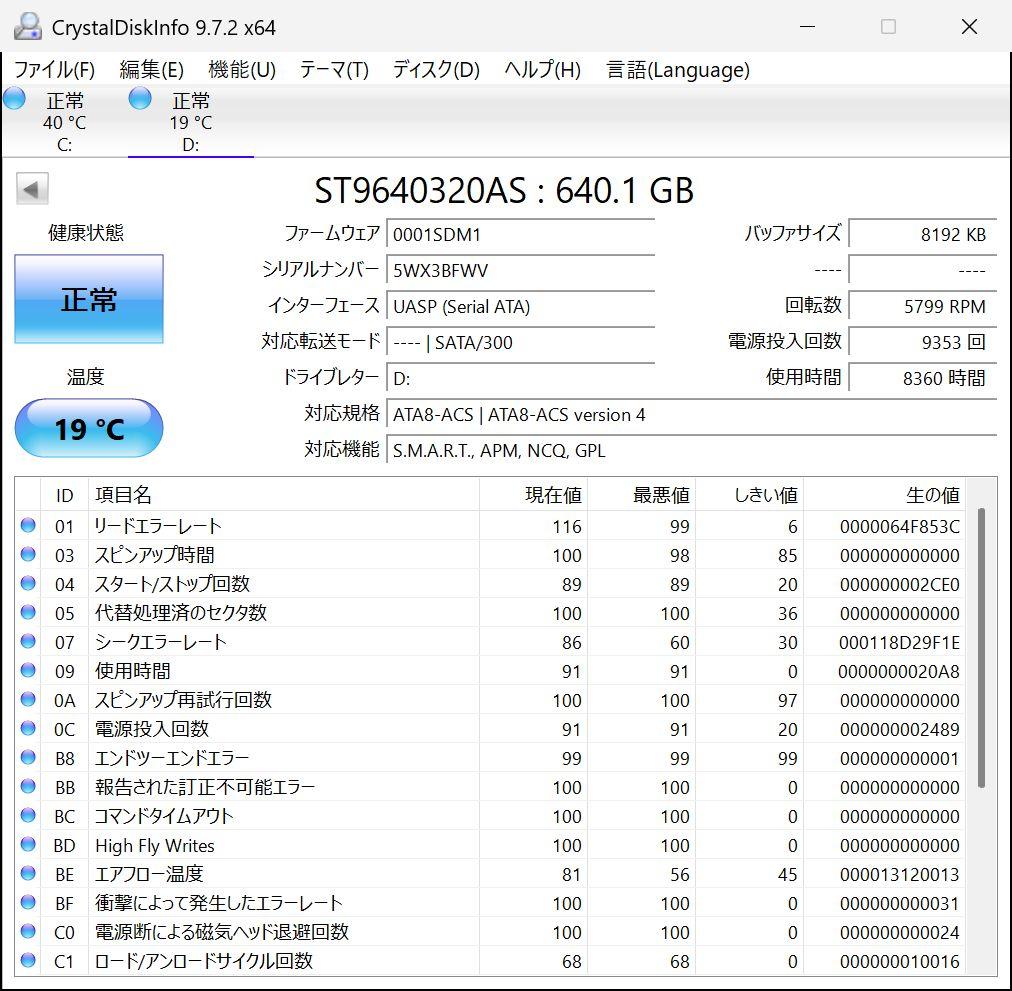Image resolution: width=1012 pixels, height=991 pixels.
Task: Click the firmware field 0001SDM1
Action: (520, 234)
